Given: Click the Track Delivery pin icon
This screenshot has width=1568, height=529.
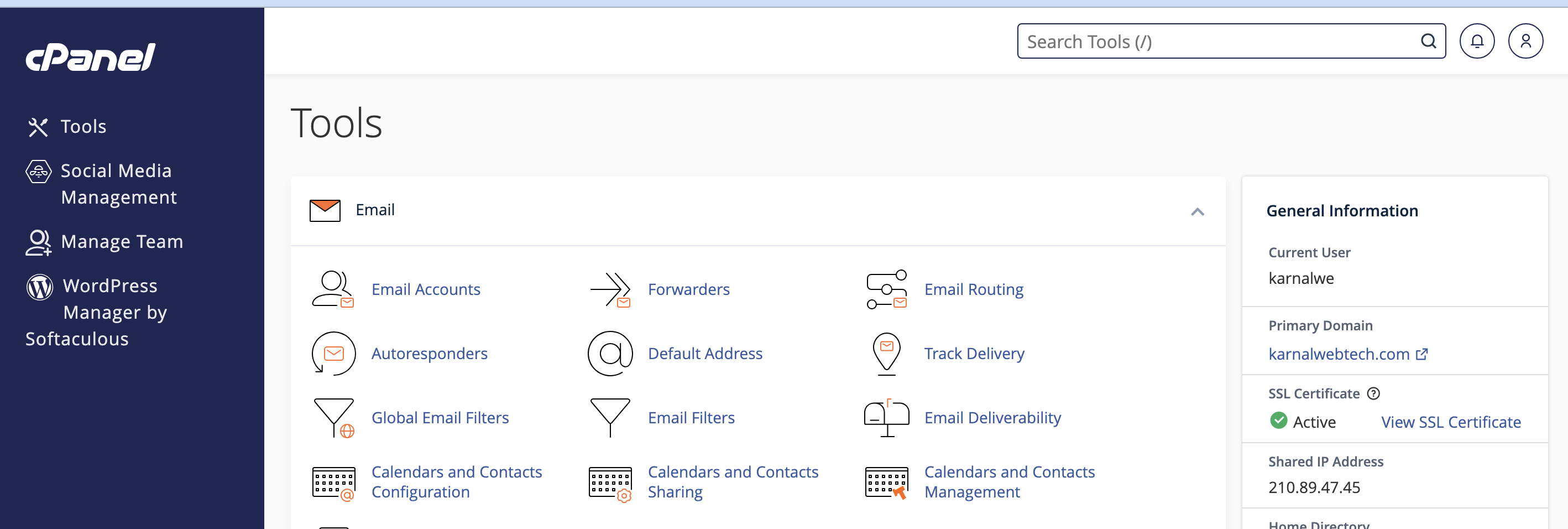Looking at the screenshot, I should click(x=886, y=354).
